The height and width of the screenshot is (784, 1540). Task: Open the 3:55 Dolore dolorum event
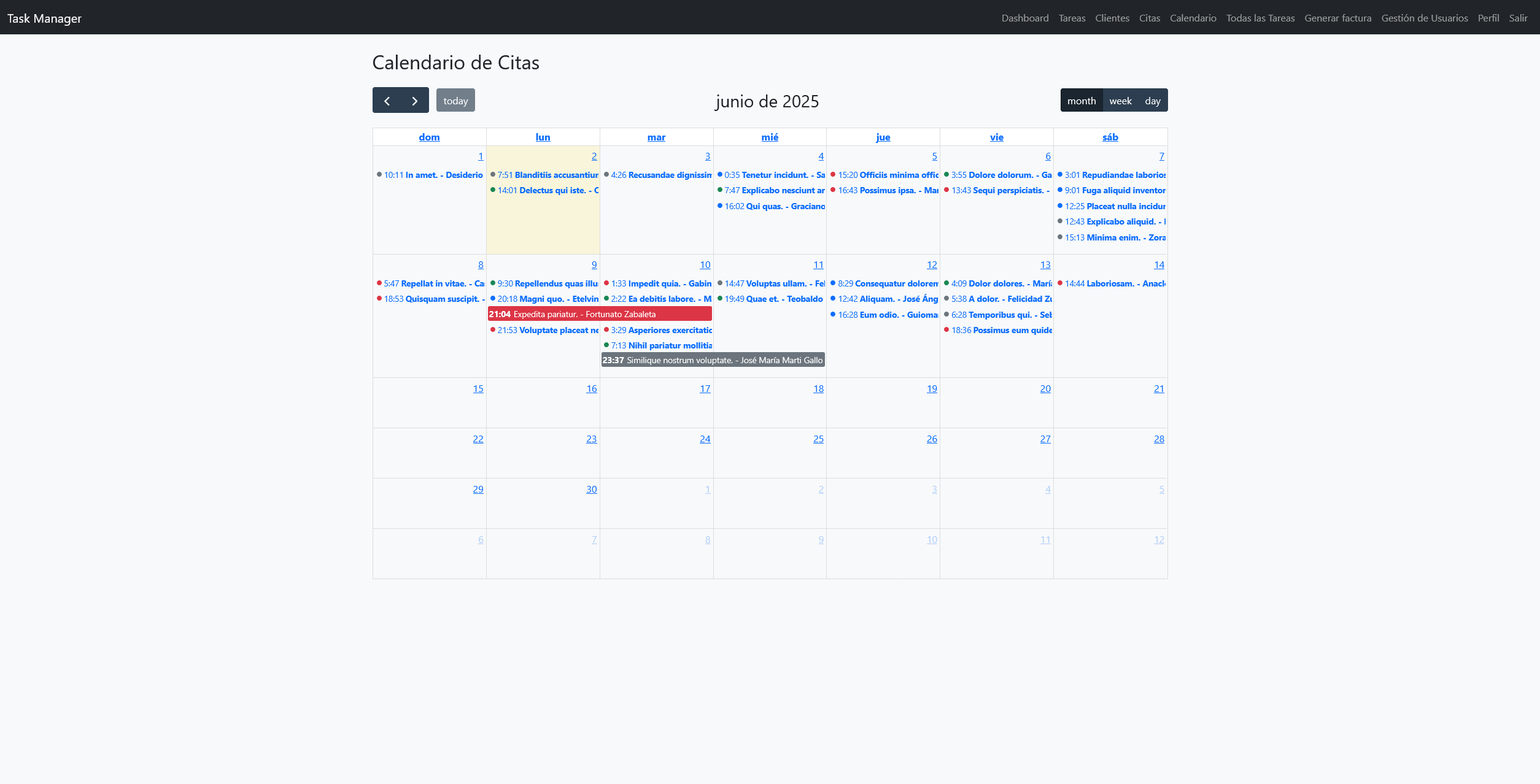click(x=997, y=175)
